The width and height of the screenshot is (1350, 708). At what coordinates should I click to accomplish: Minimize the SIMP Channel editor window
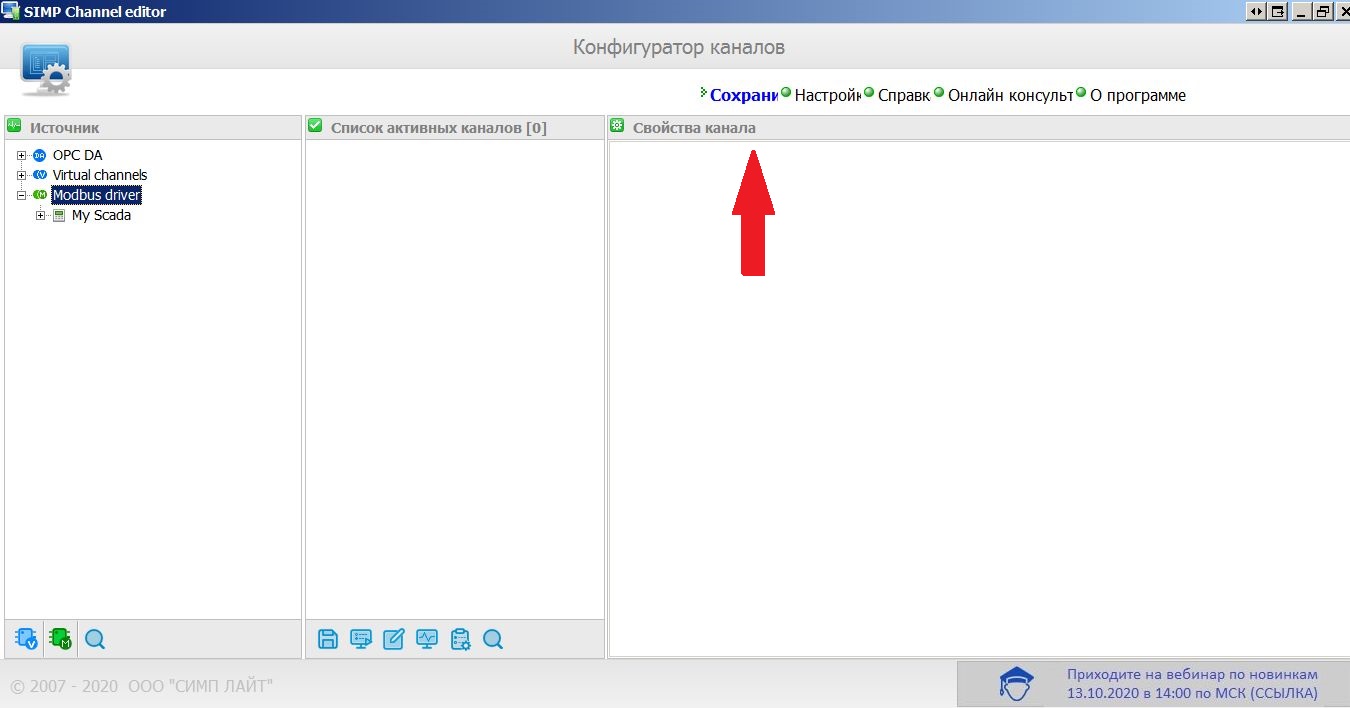click(1302, 11)
